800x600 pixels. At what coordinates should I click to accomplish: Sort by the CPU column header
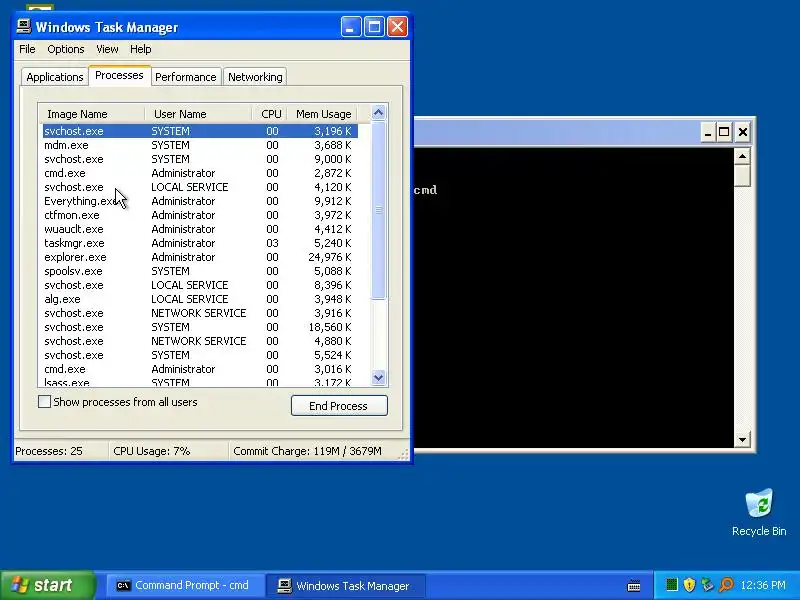[270, 114]
